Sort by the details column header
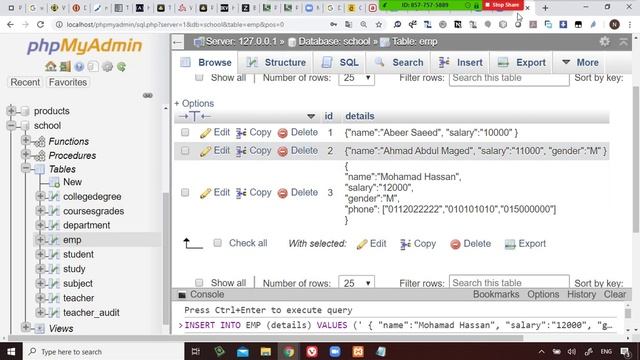The width and height of the screenshot is (640, 360). 360,116
